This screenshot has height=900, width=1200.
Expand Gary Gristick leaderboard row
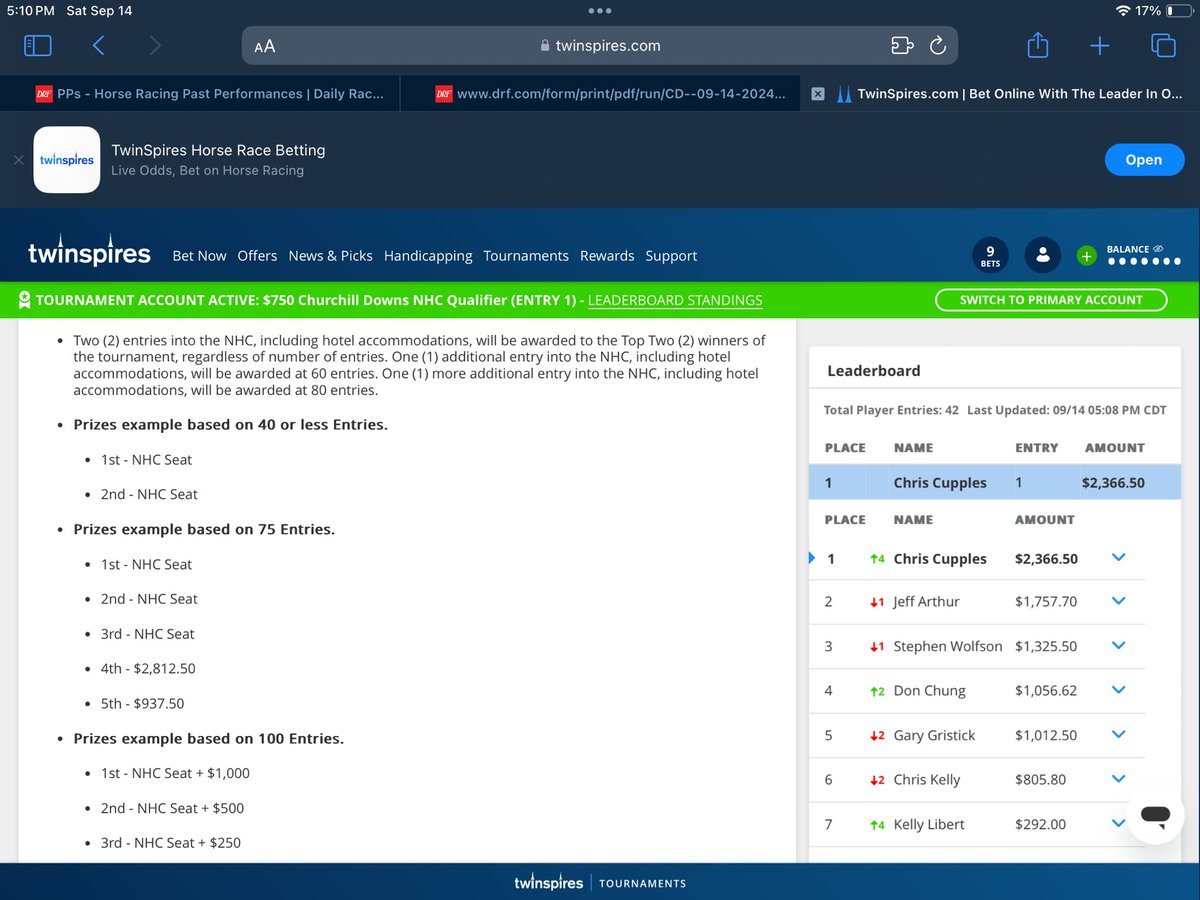coord(1119,735)
